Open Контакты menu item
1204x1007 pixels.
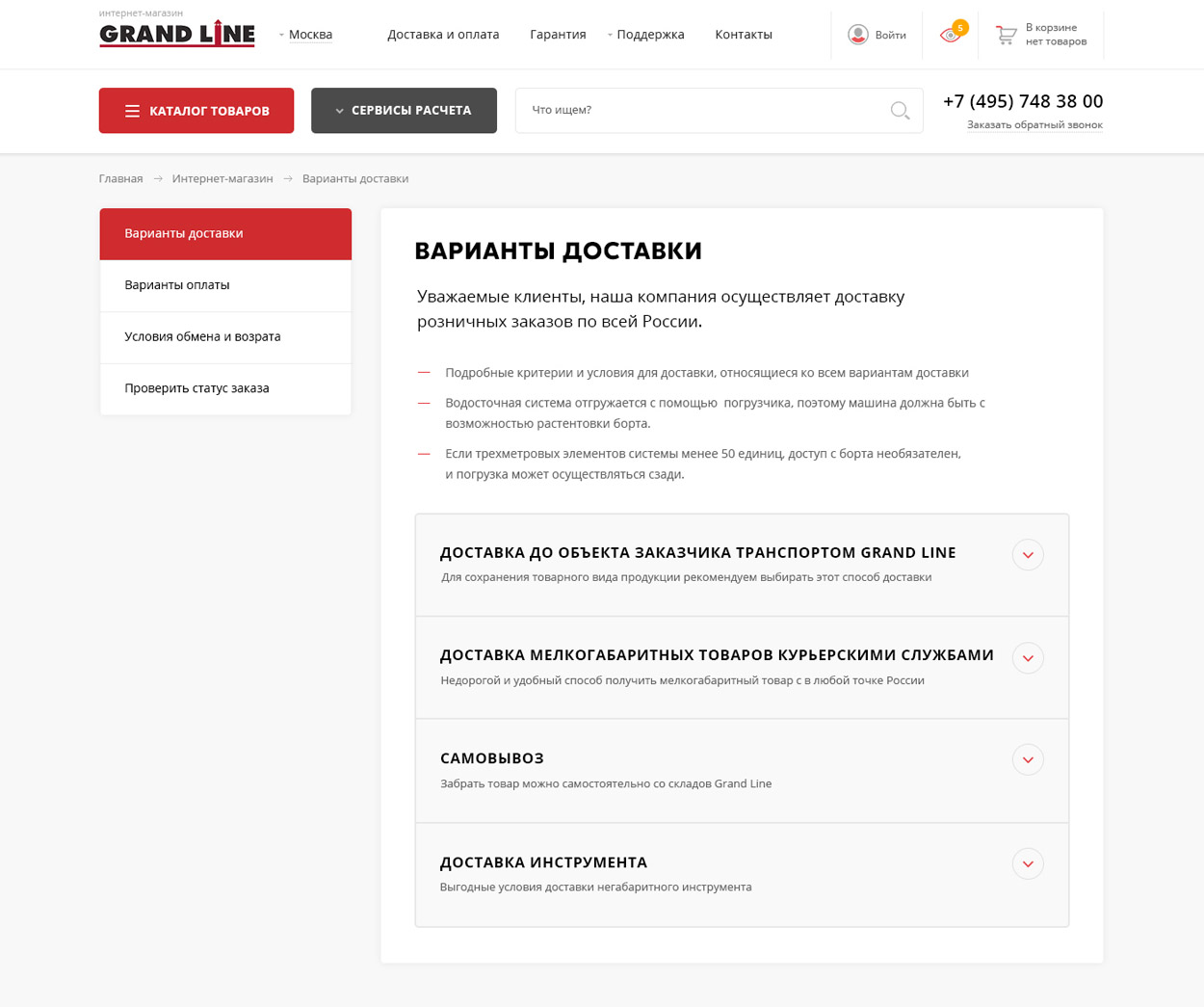coord(744,35)
